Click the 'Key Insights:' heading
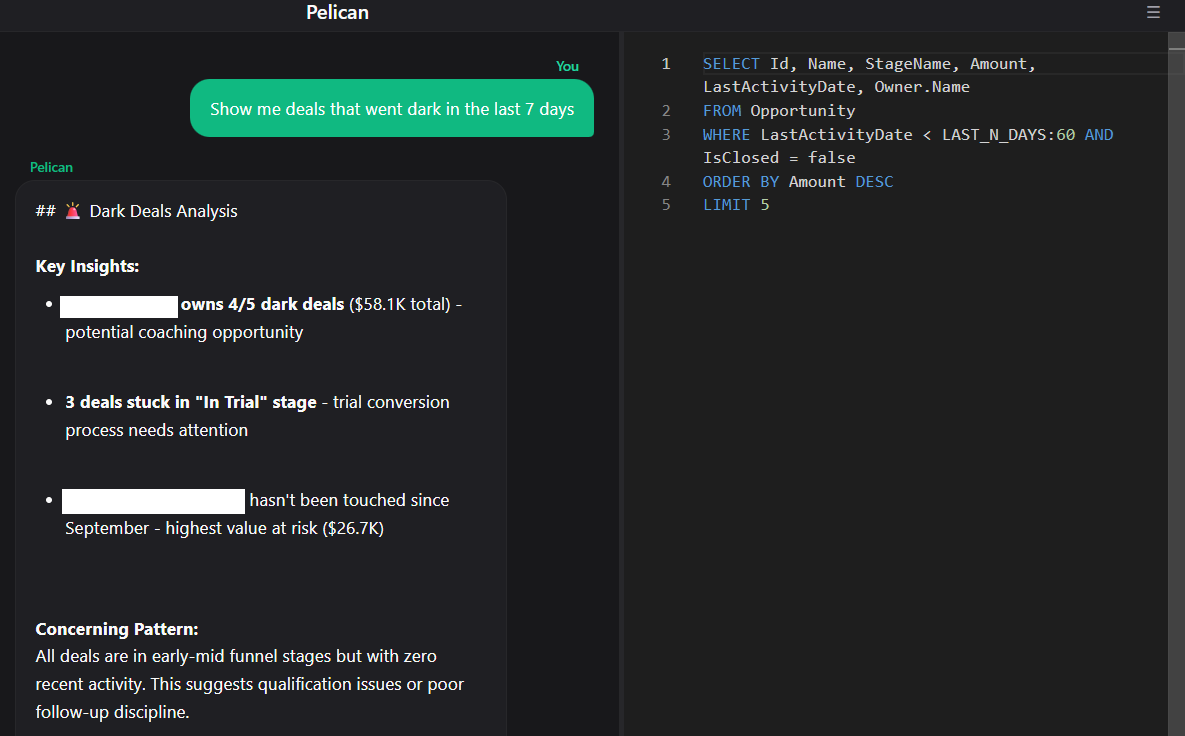This screenshot has width=1185, height=736. 87,266
